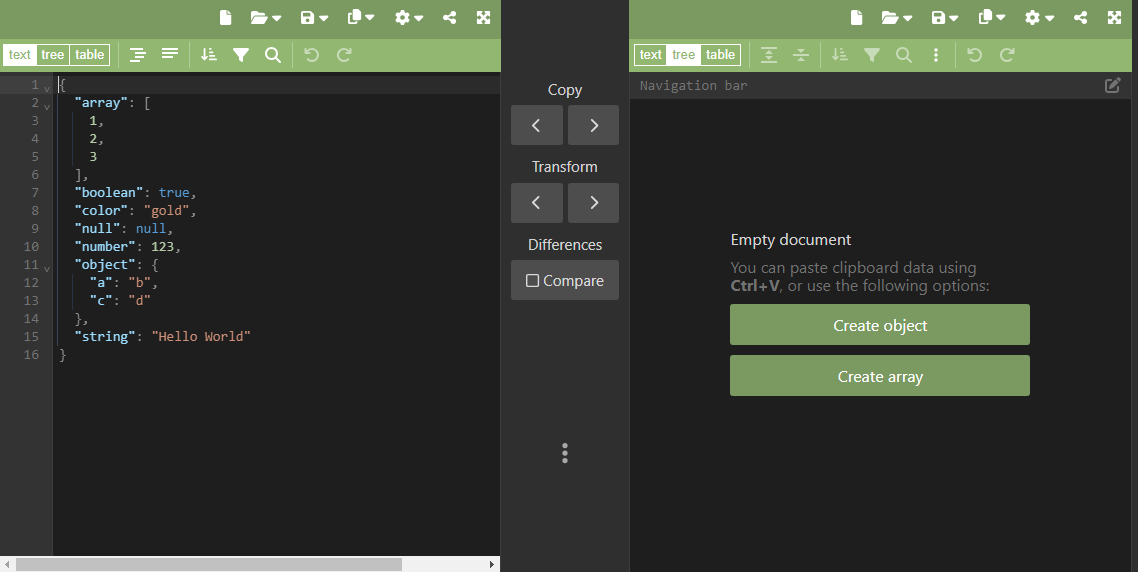Edit the navigation bar path icon
Viewport: 1138px width, 572px height.
[1113, 86]
